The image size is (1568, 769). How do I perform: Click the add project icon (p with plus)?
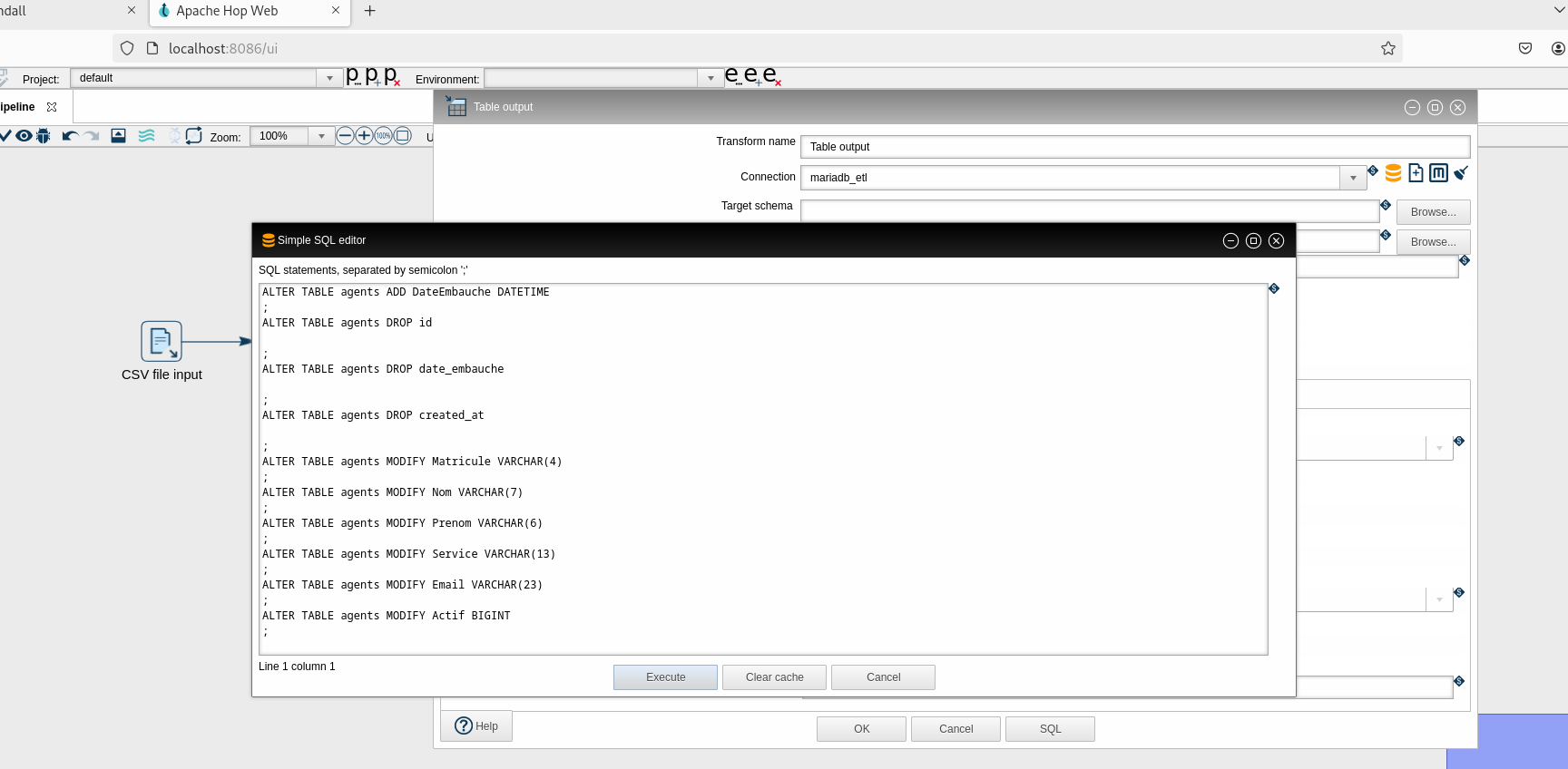[x=373, y=76]
